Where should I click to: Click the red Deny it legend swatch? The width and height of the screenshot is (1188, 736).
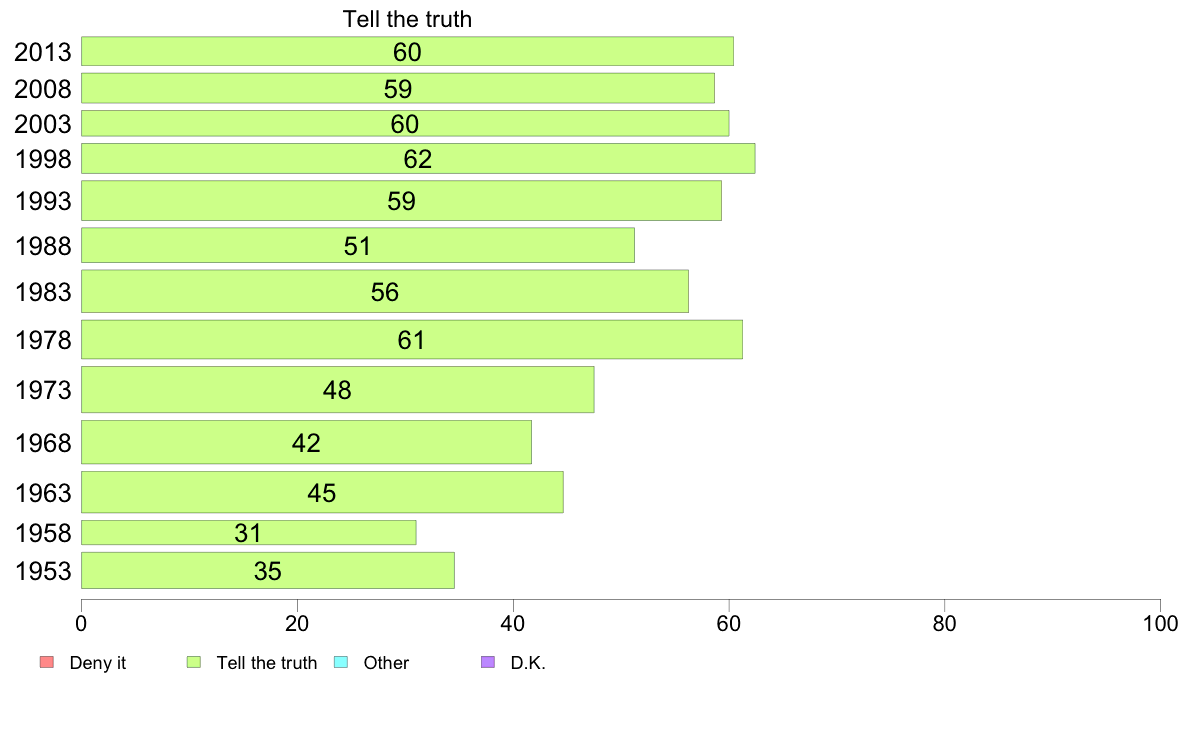(46, 662)
